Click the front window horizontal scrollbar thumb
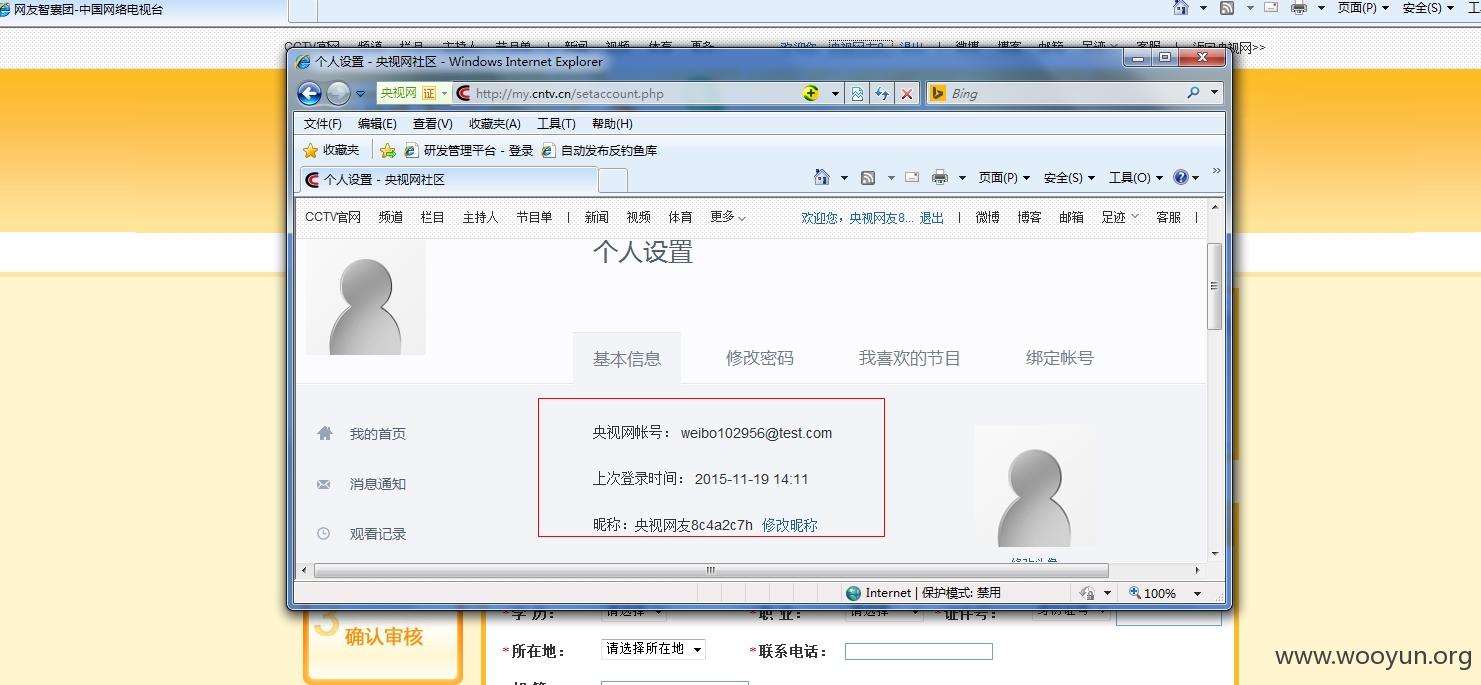The width and height of the screenshot is (1481, 685). [x=710, y=570]
